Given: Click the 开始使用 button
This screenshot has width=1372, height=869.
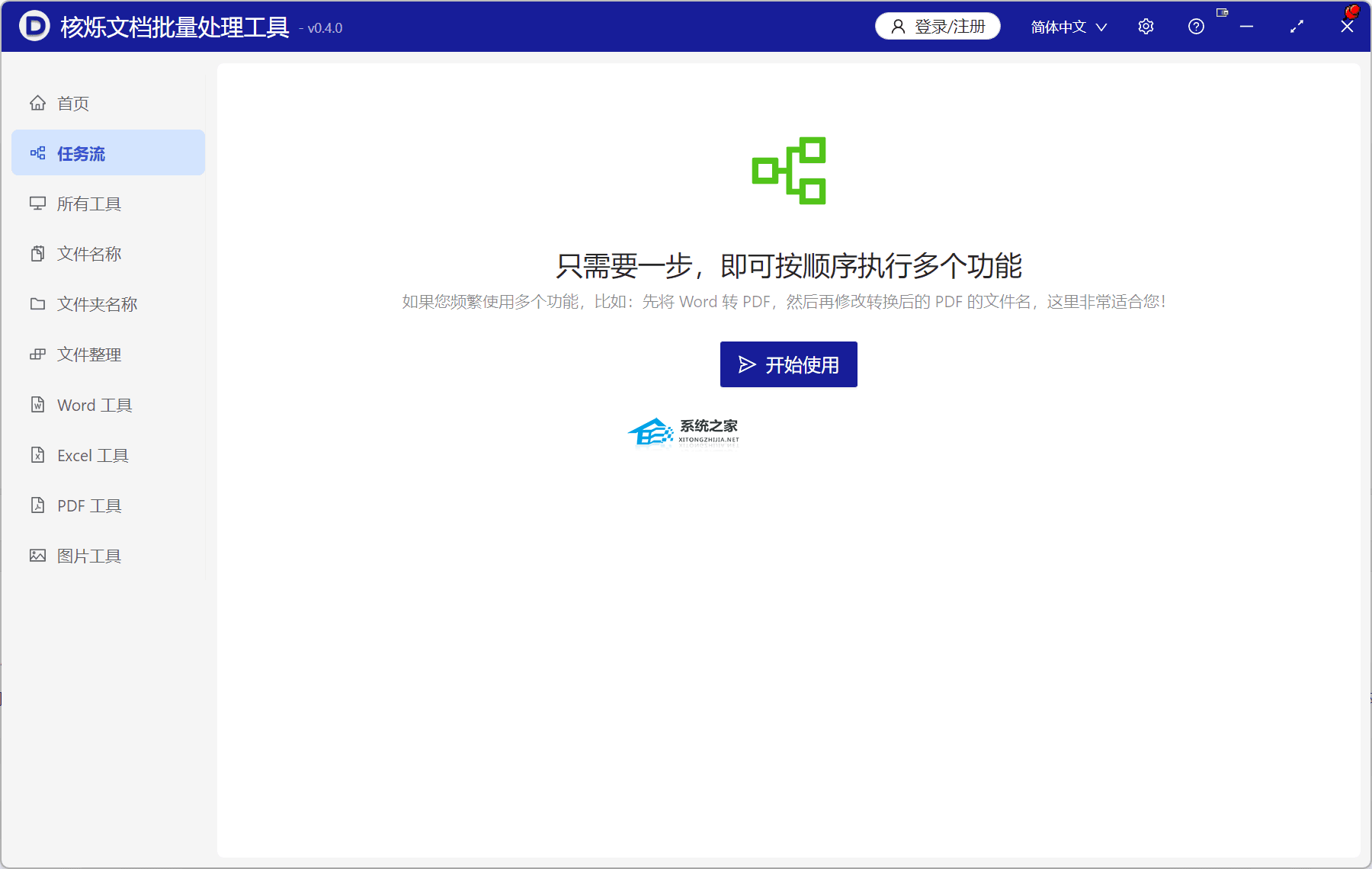Looking at the screenshot, I should pos(789,364).
